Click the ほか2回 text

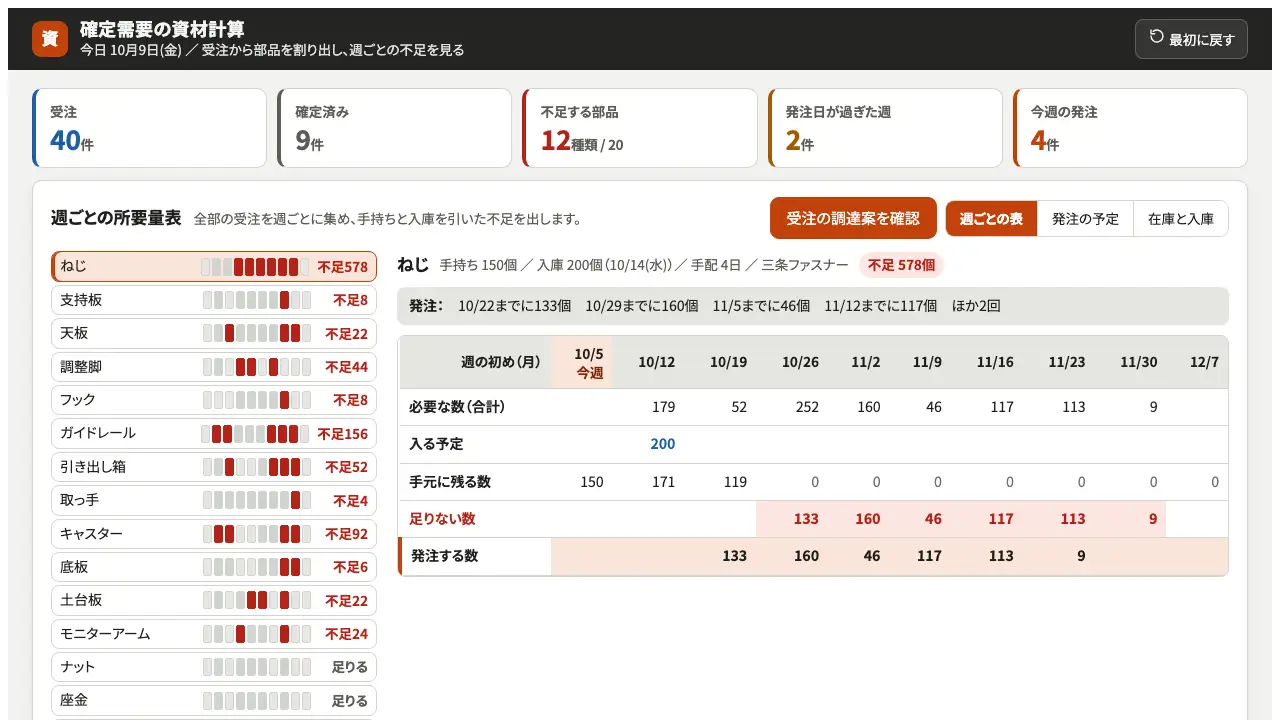pos(976,306)
